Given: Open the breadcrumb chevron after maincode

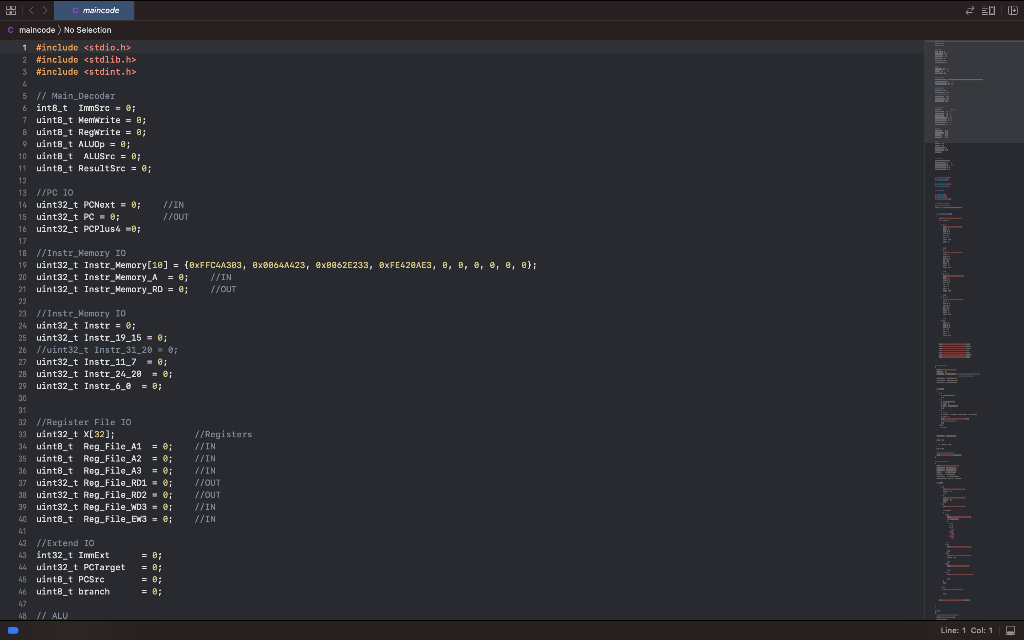Looking at the screenshot, I should pos(58,30).
